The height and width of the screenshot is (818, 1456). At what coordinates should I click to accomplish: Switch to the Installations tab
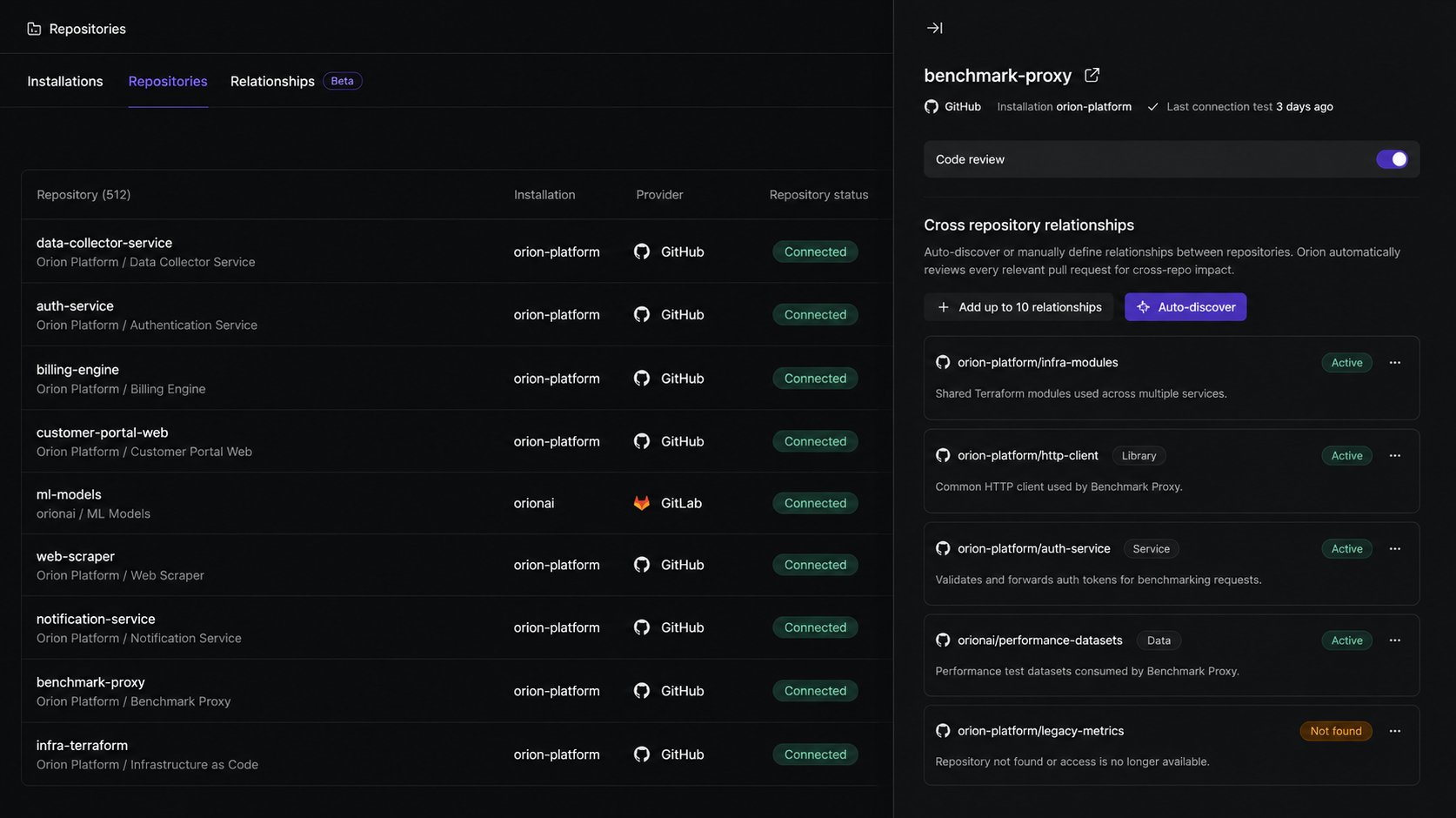coord(65,81)
